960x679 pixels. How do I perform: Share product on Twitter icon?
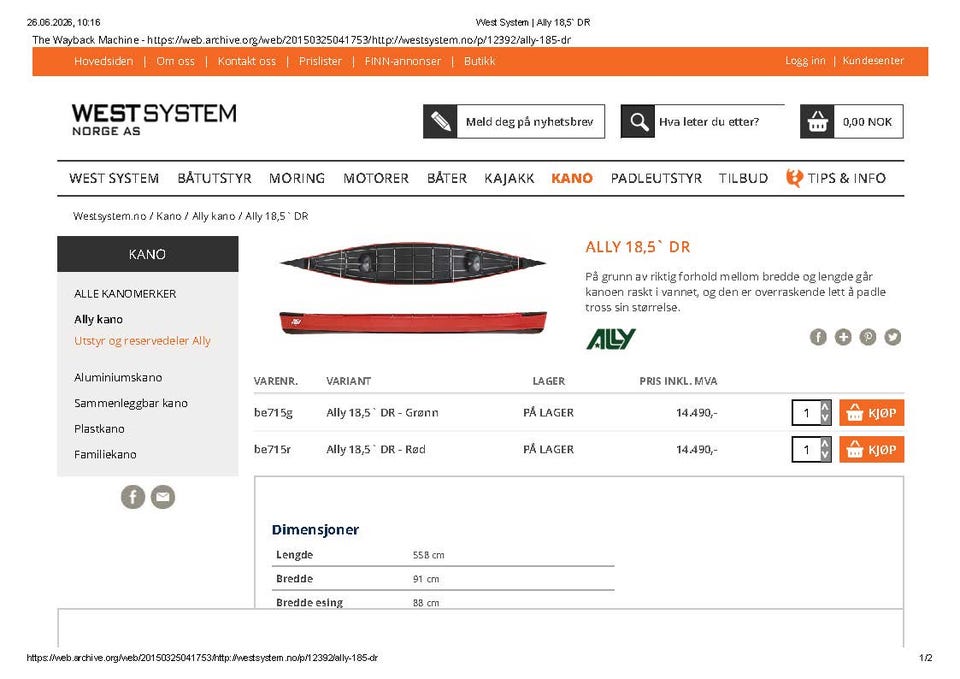[x=893, y=337]
